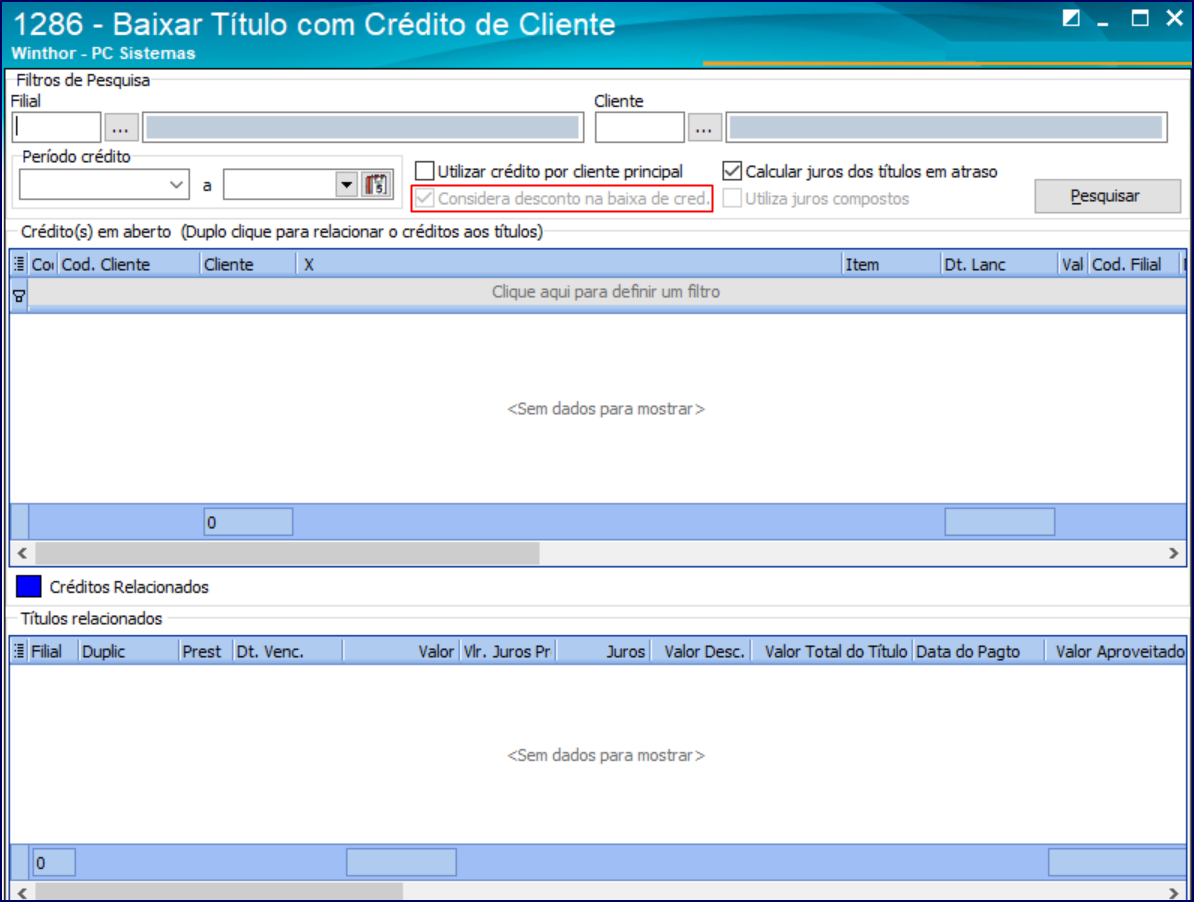Enable Utilizar crédito por cliente principal
Screen dimensions: 1194x902
click(x=425, y=171)
